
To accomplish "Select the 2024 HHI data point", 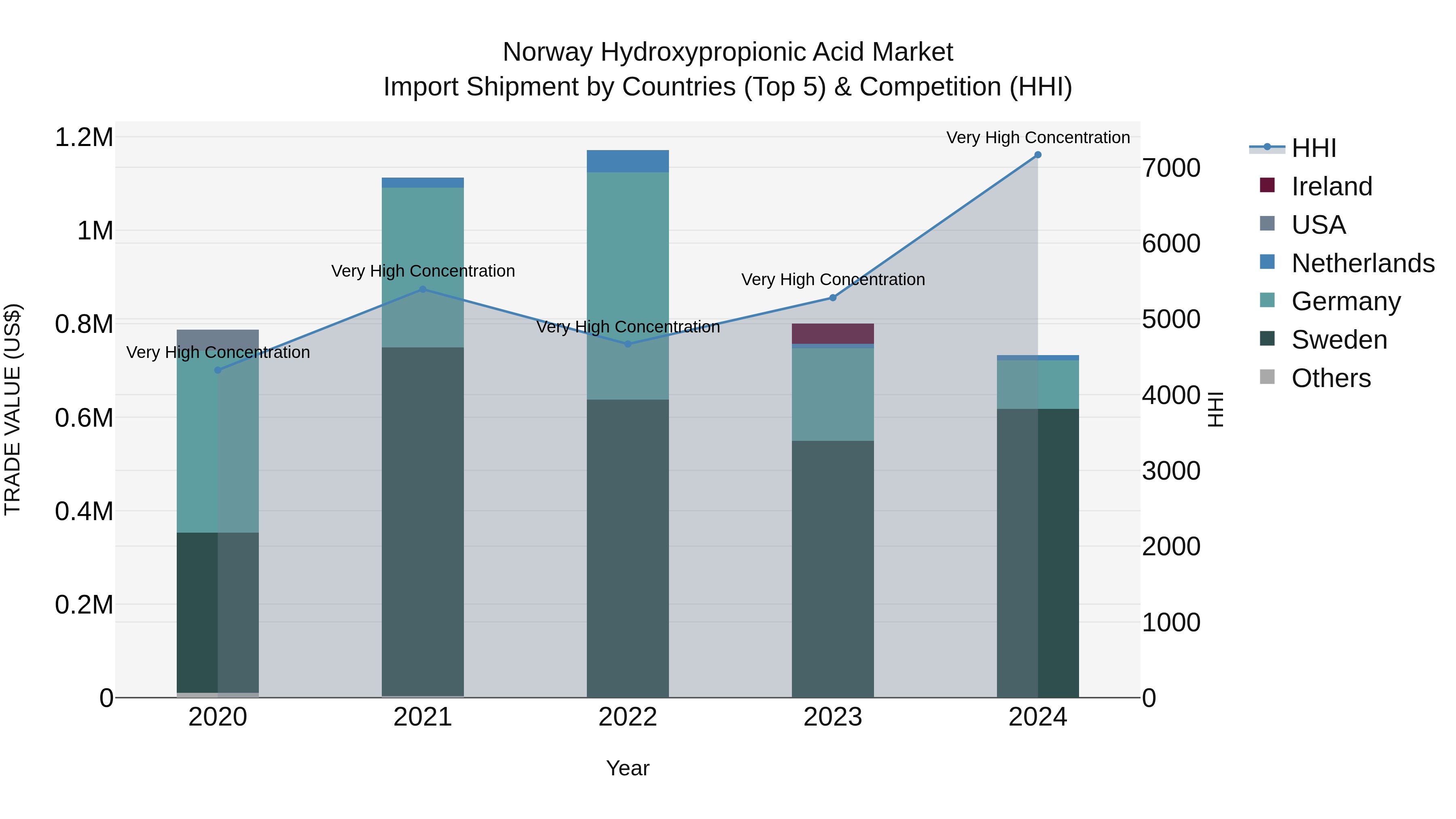I will pos(1038,155).
